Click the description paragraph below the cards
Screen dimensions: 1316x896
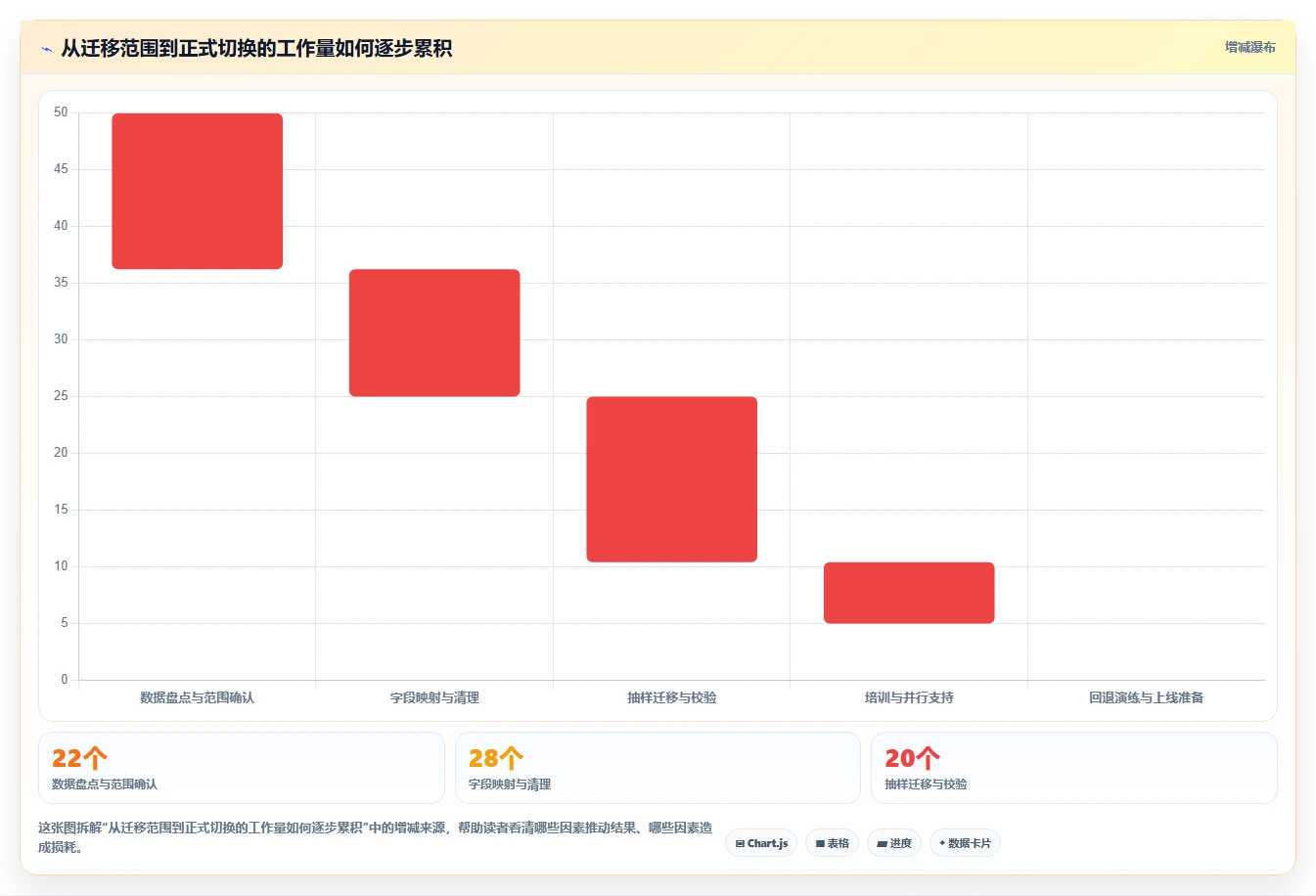click(376, 837)
